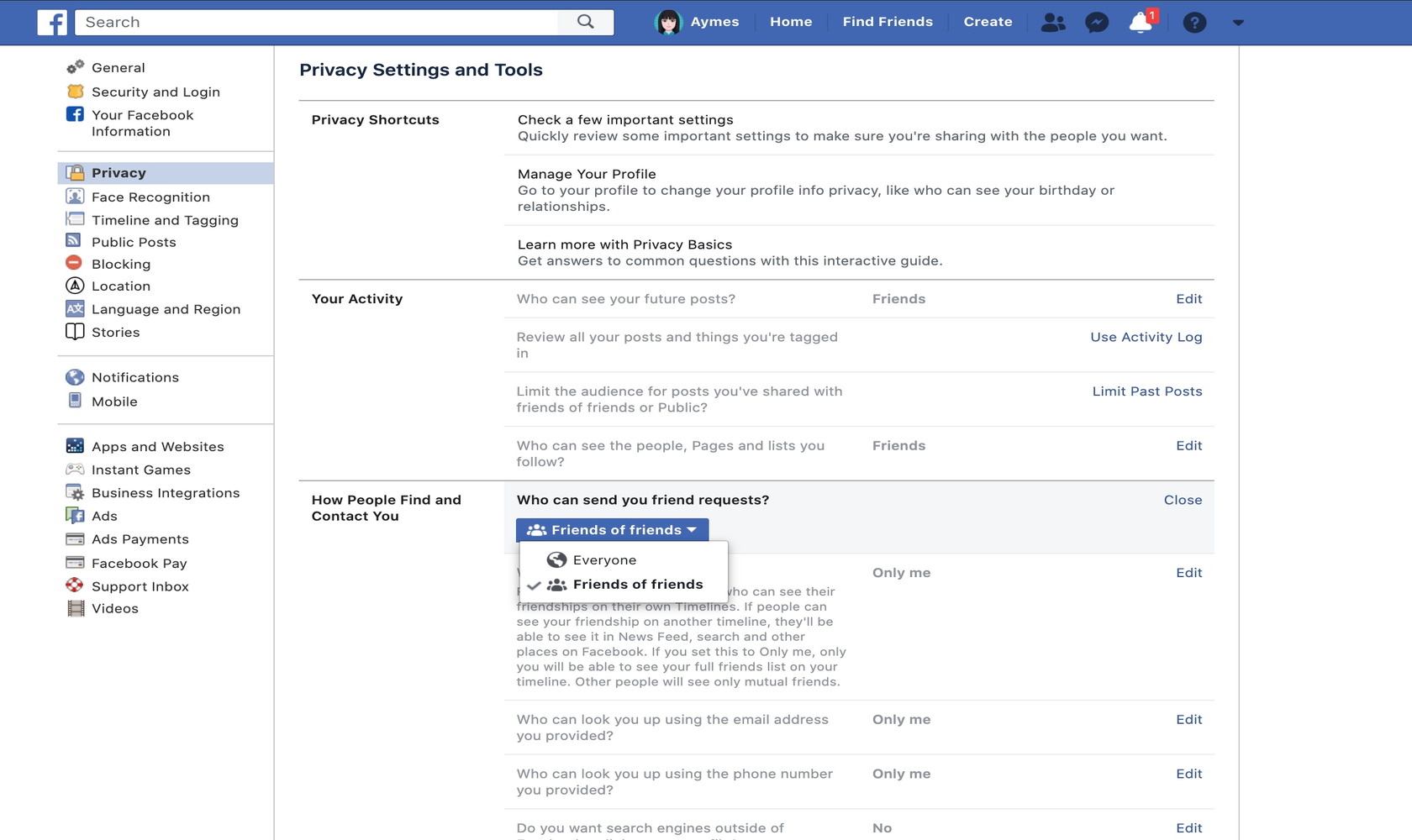The width and height of the screenshot is (1412, 840).
Task: Switch to Timeline and Tagging settings
Action: (x=166, y=219)
